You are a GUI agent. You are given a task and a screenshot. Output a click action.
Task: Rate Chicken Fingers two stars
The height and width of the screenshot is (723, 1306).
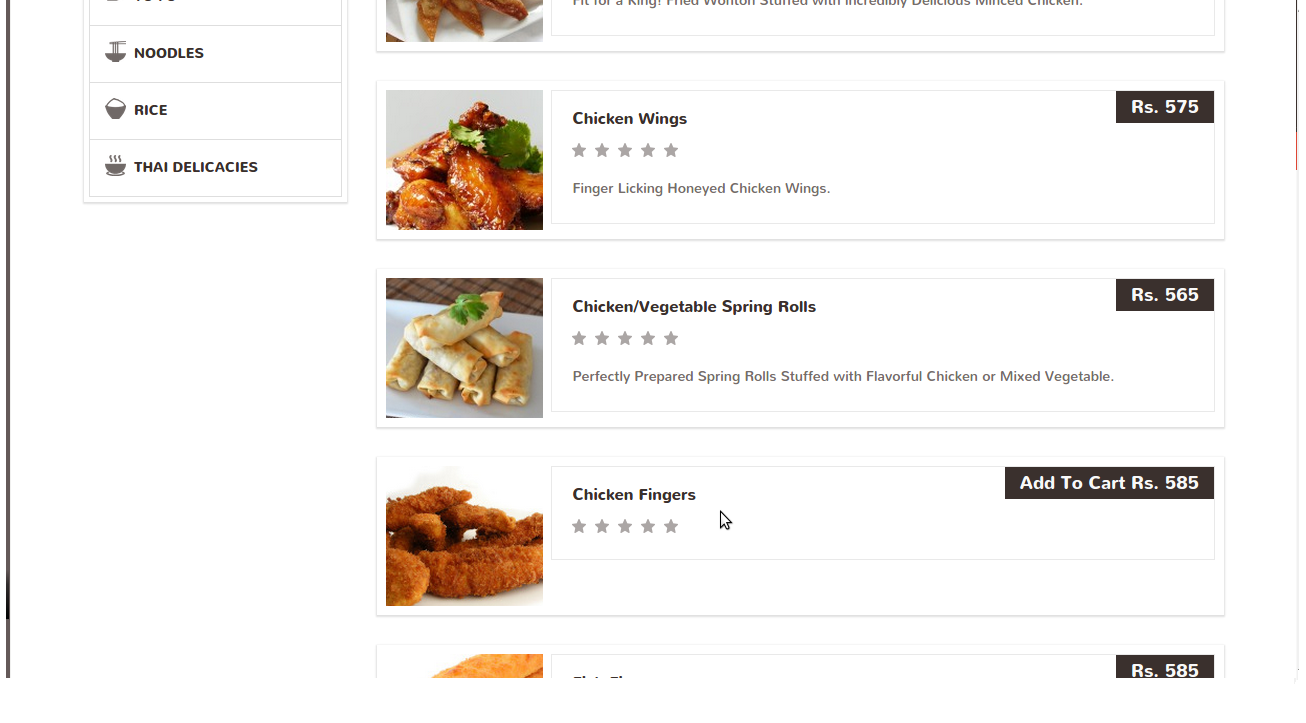click(x=602, y=526)
